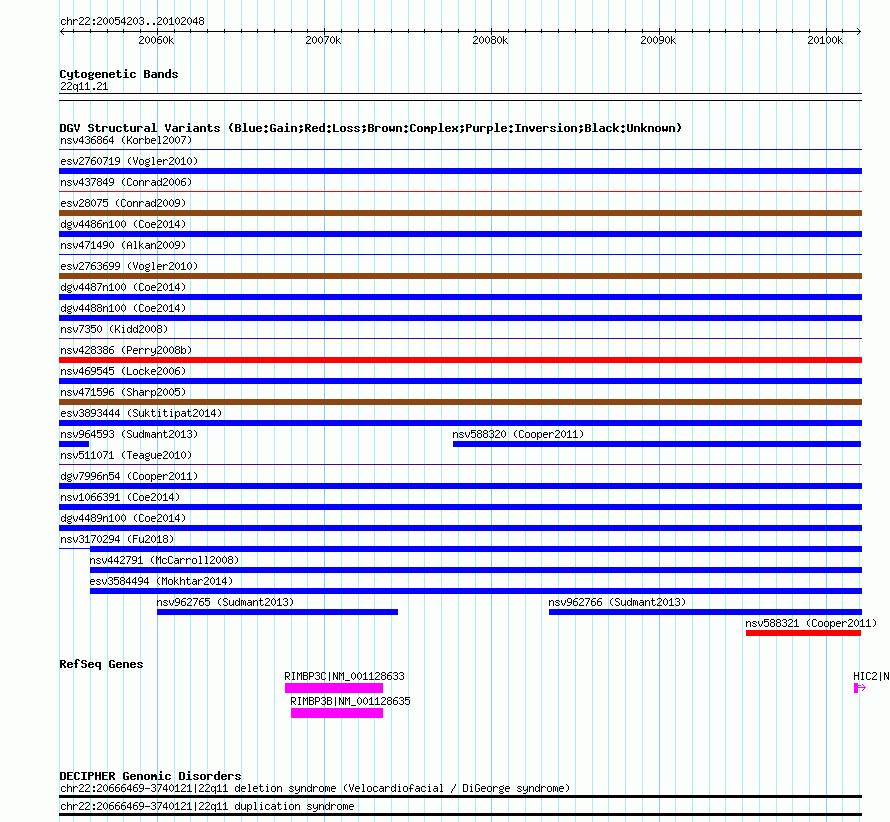Click the HIC2 gene arrow glyph
This screenshot has height=822, width=890.
coord(859,688)
